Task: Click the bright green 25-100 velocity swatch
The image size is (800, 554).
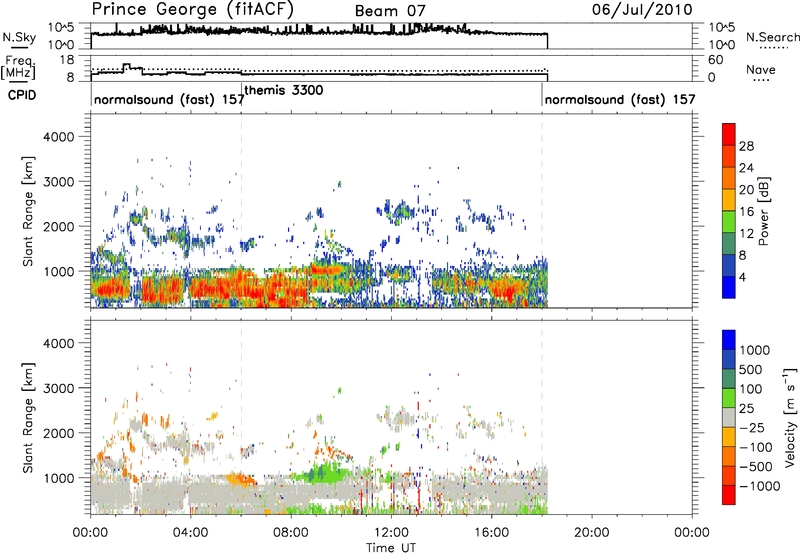Action: (x=729, y=398)
